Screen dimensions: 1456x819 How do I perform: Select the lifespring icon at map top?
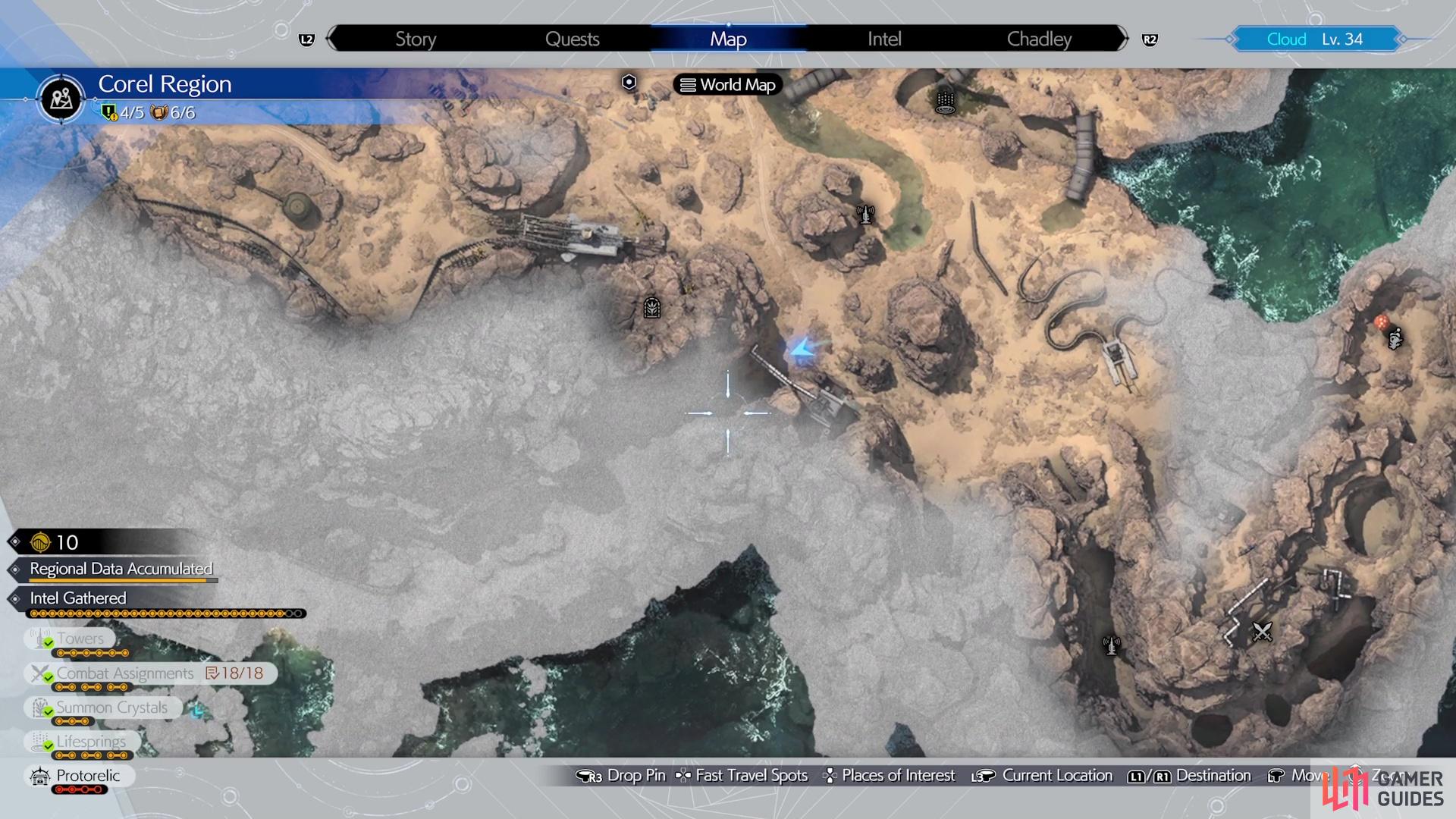[945, 102]
